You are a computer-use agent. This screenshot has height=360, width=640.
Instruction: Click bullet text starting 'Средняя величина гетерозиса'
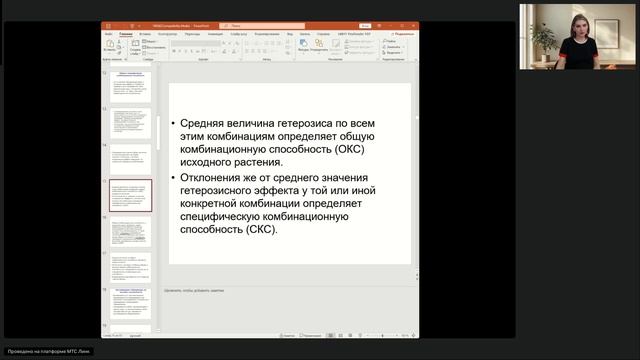pos(278,142)
